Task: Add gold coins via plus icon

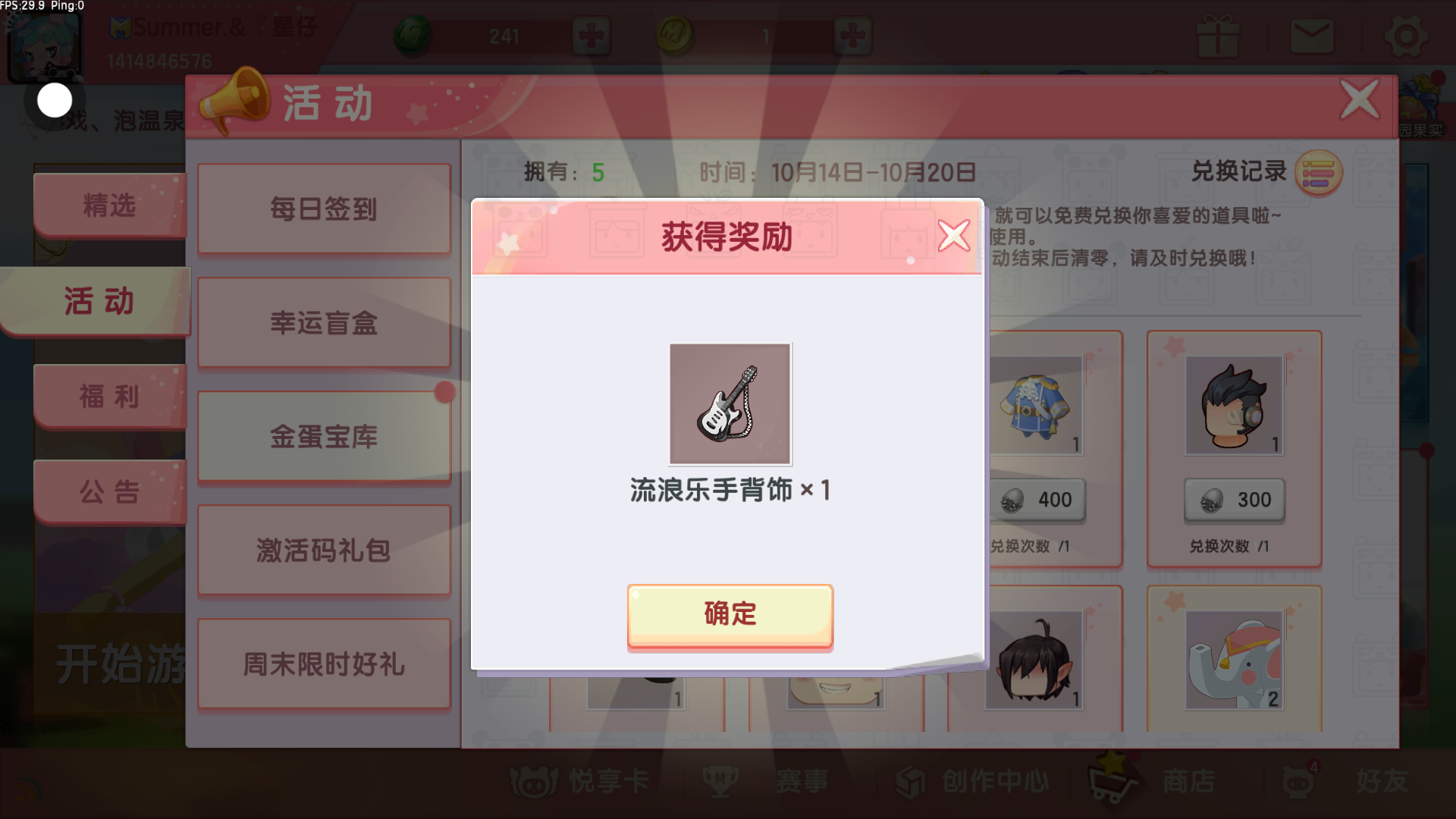Action: pos(852,36)
